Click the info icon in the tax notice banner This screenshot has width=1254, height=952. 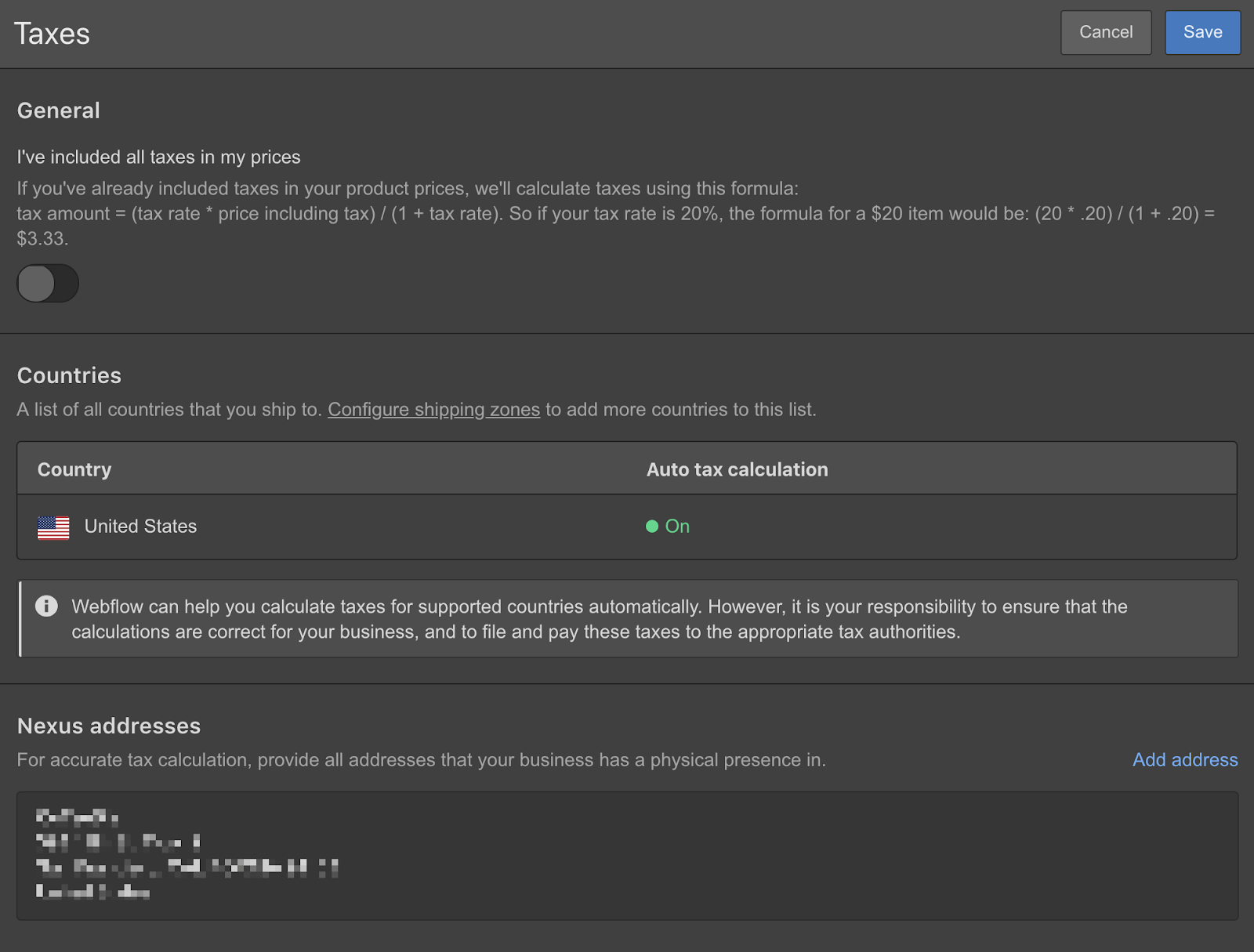pyautogui.click(x=45, y=606)
